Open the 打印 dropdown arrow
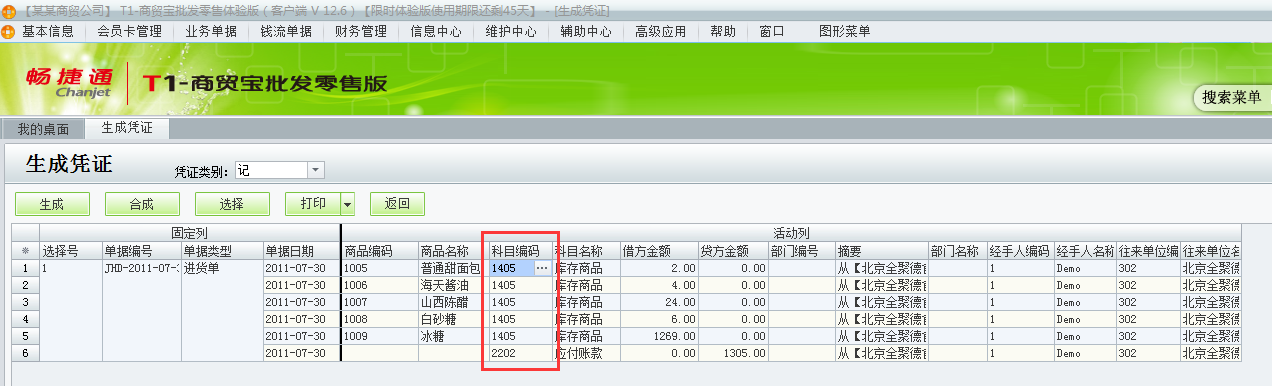Screen dimensions: 1272x386 click(x=348, y=204)
